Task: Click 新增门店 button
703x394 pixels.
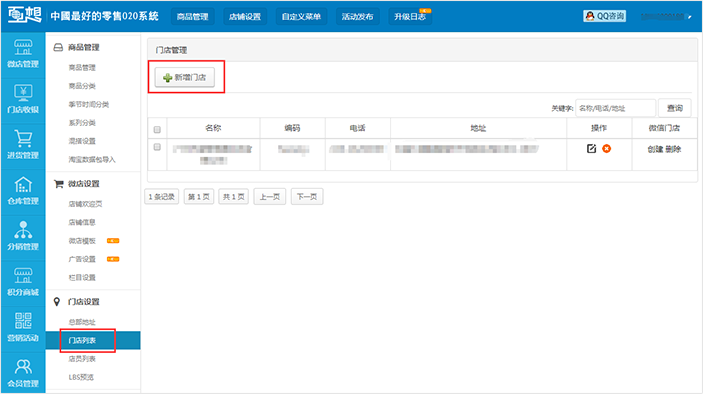Action: pyautogui.click(x=185, y=78)
